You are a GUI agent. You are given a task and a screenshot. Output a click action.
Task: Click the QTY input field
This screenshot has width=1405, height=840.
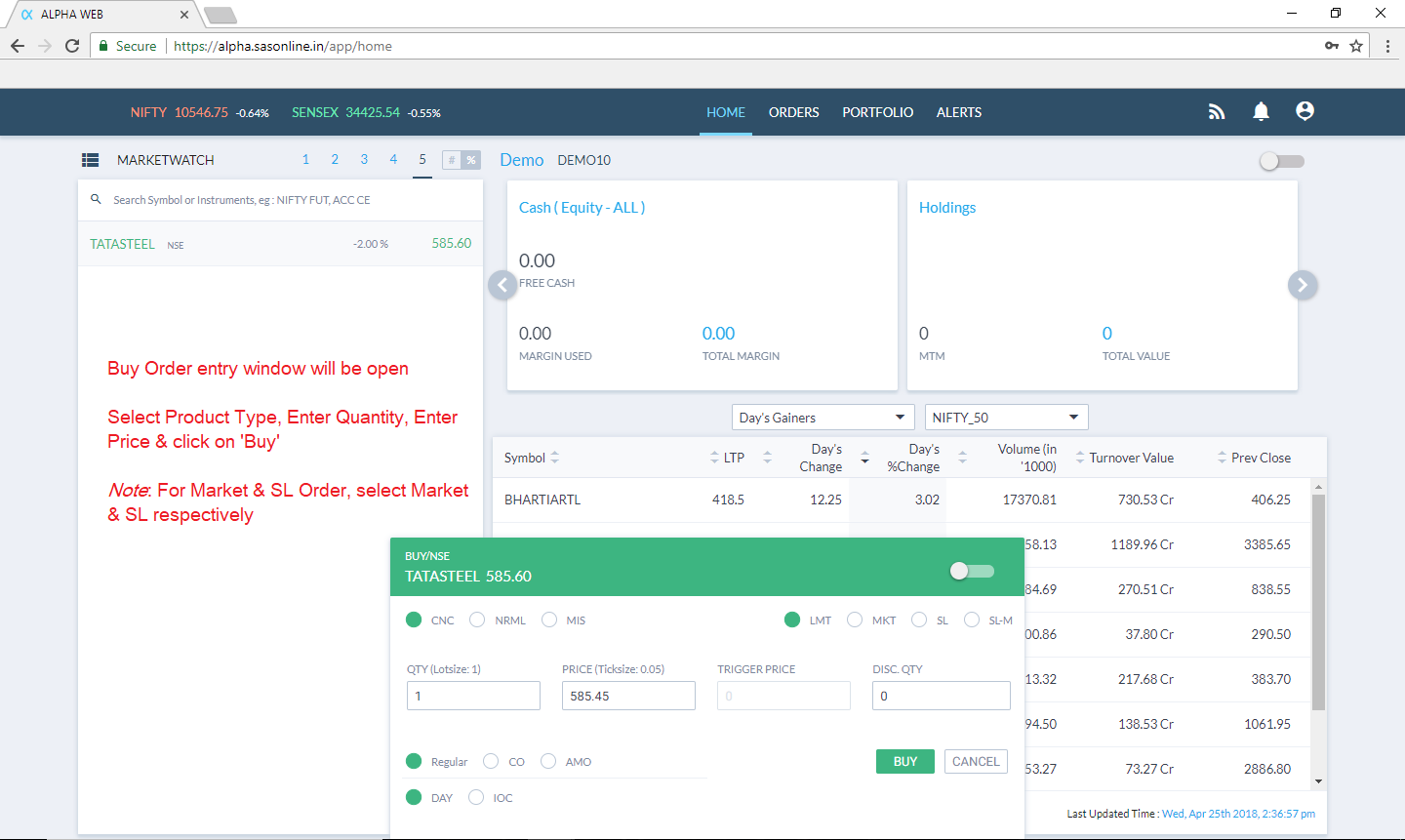[x=473, y=696]
